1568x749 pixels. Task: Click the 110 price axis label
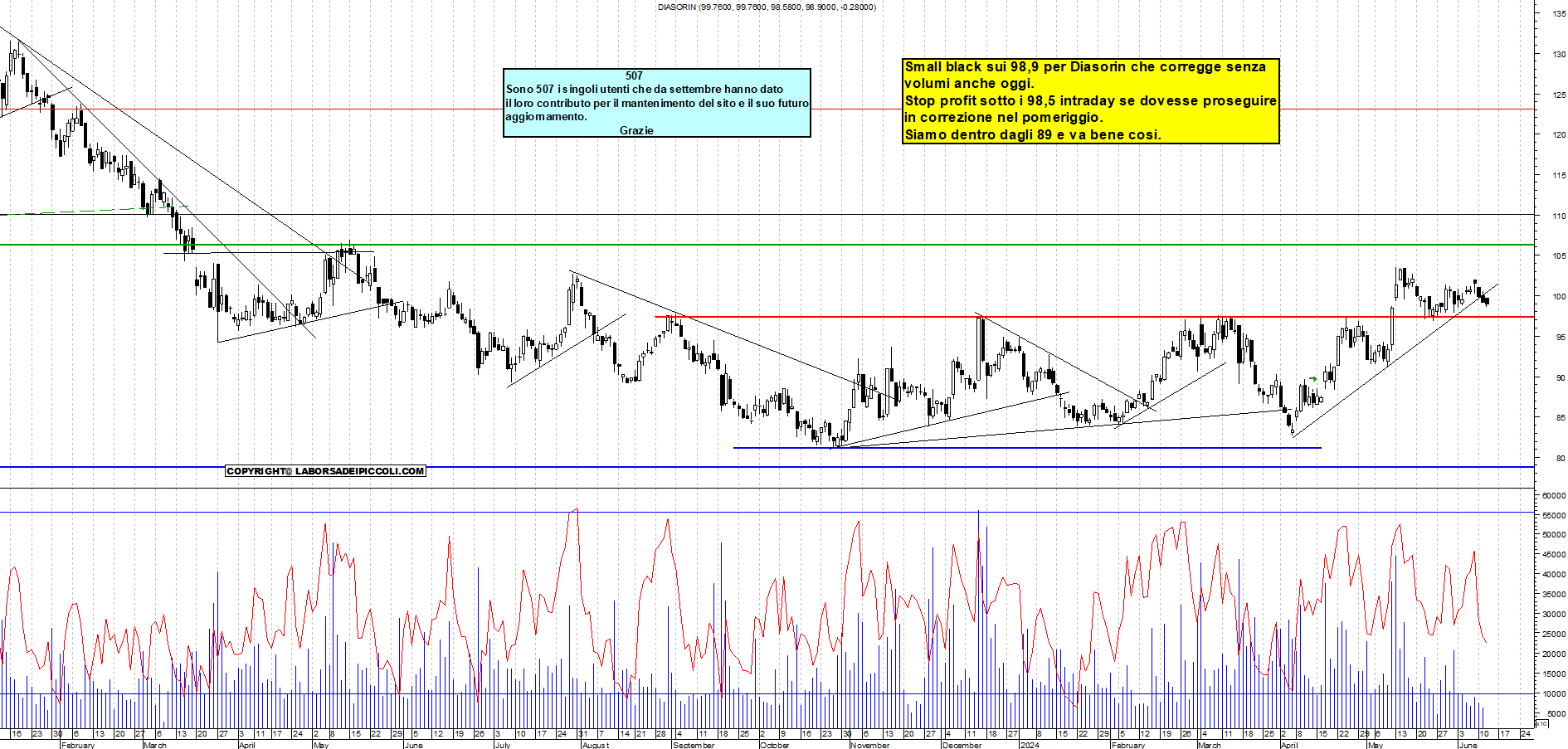tap(1560, 216)
